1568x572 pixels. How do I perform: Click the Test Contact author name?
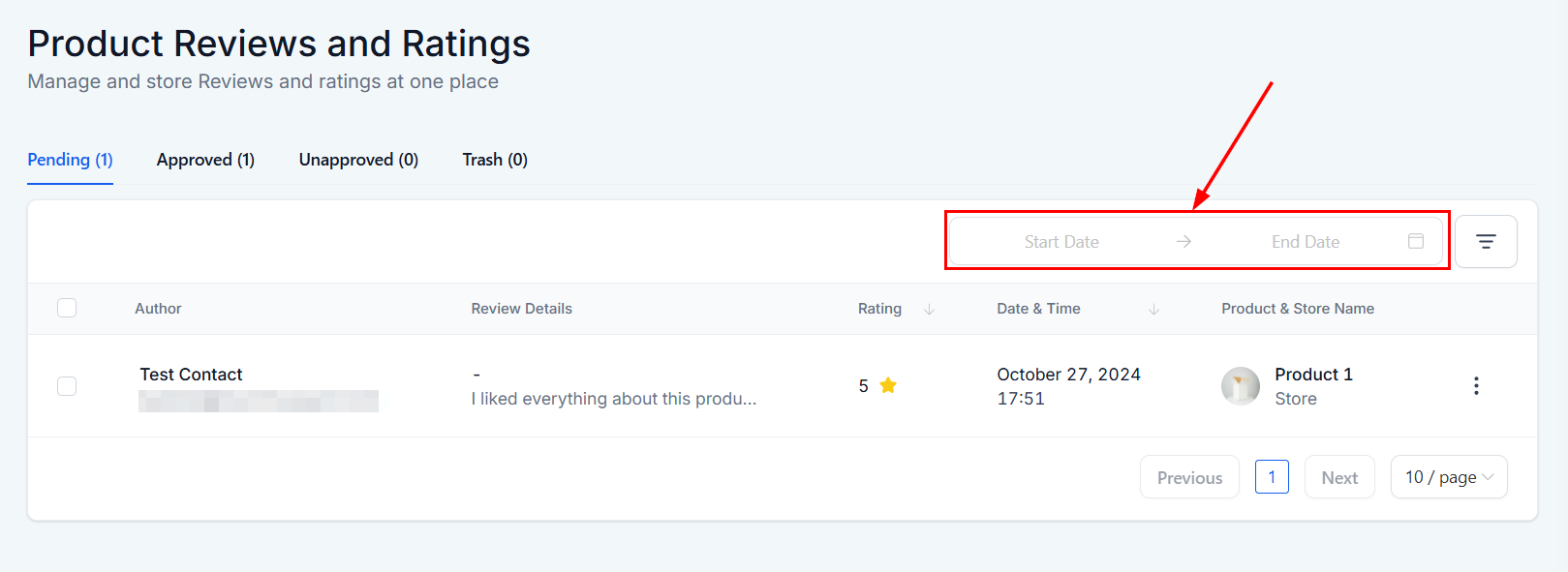pyautogui.click(x=191, y=375)
